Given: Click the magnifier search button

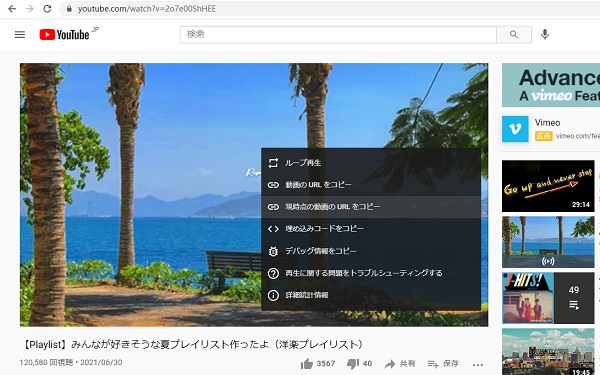Looking at the screenshot, I should pyautogui.click(x=514, y=34).
